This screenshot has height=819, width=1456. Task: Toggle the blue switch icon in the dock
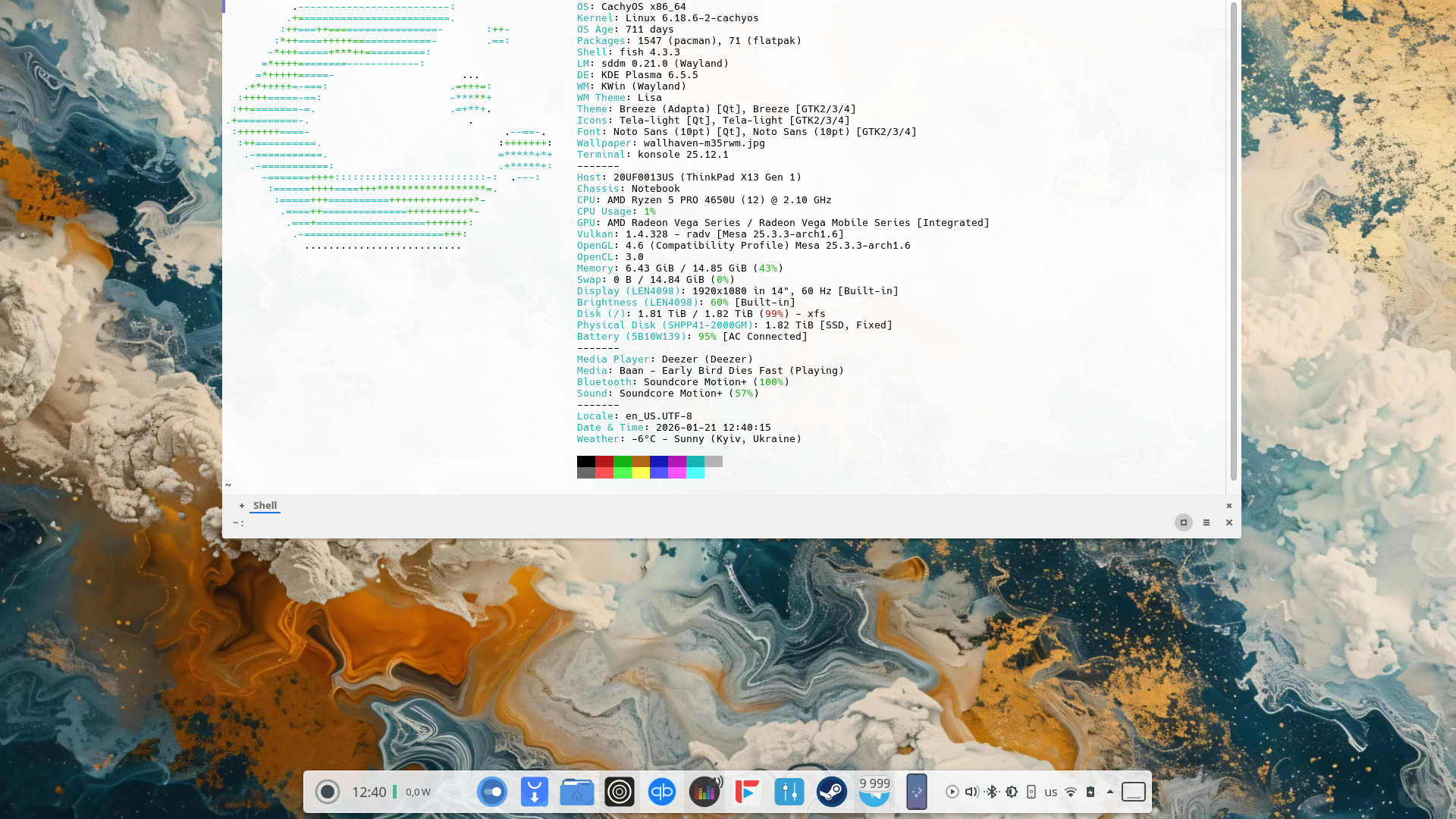tap(492, 792)
